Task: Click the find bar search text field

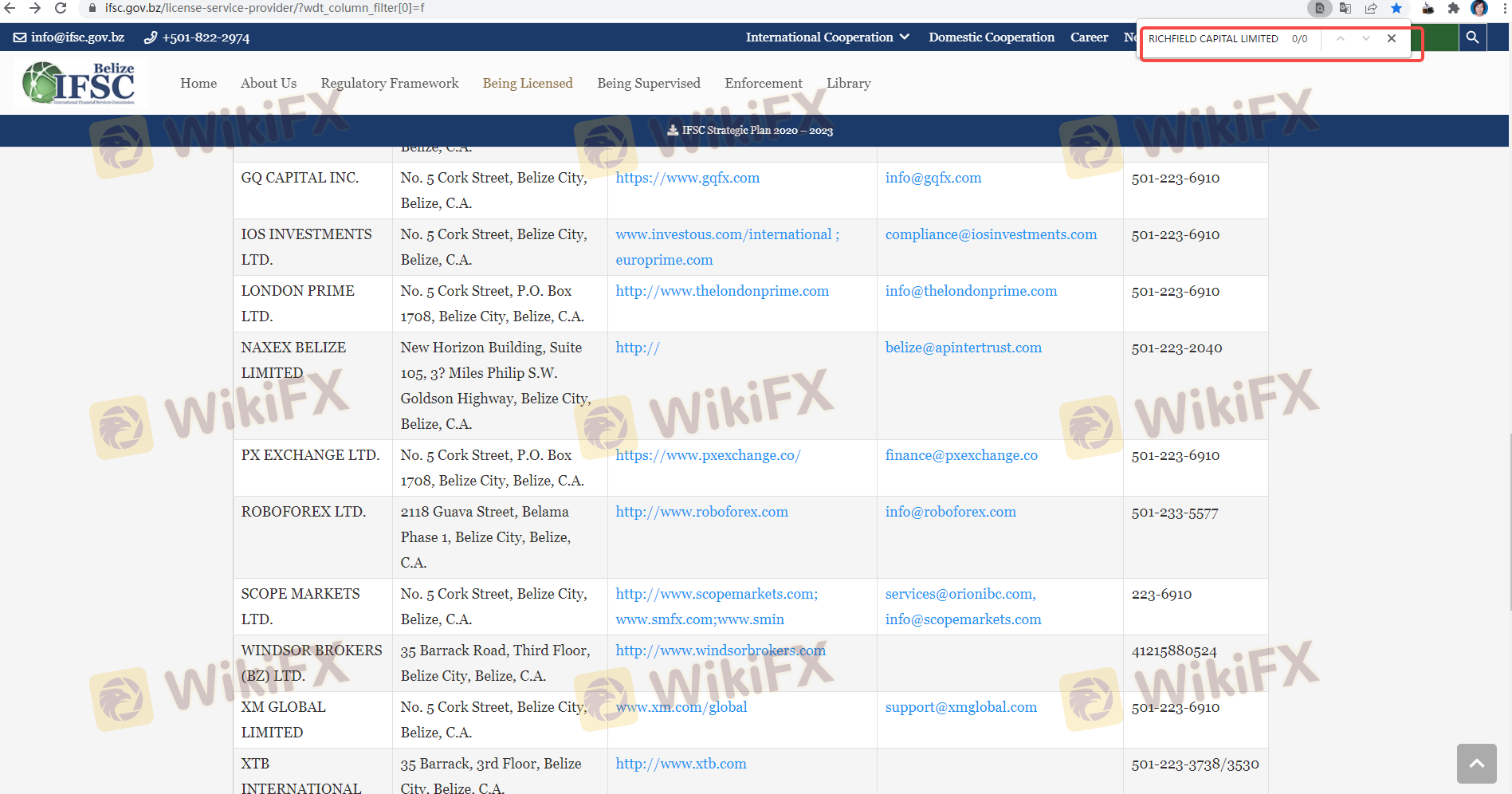Action: click(1214, 38)
